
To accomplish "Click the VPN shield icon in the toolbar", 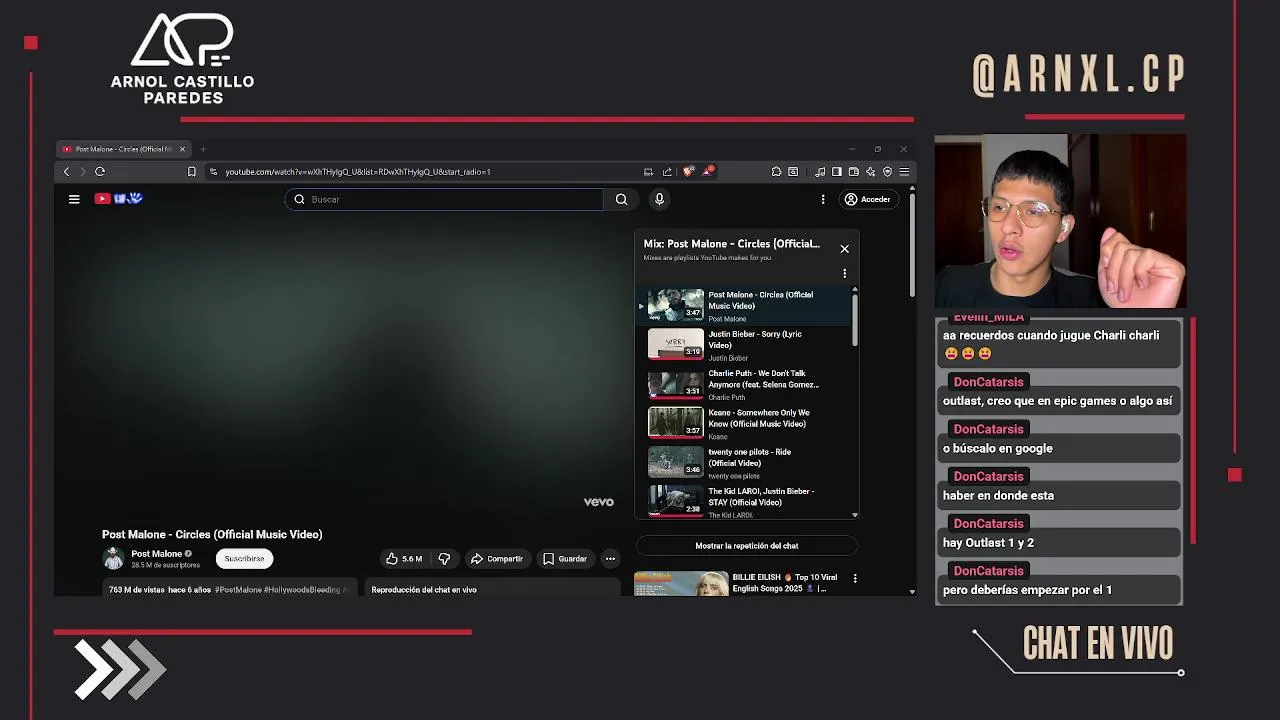I will [887, 172].
